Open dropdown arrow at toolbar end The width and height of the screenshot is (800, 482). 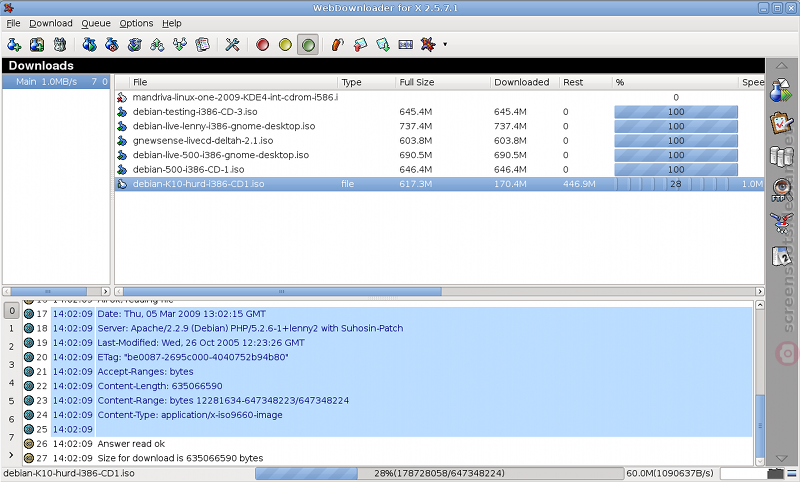tap(445, 45)
